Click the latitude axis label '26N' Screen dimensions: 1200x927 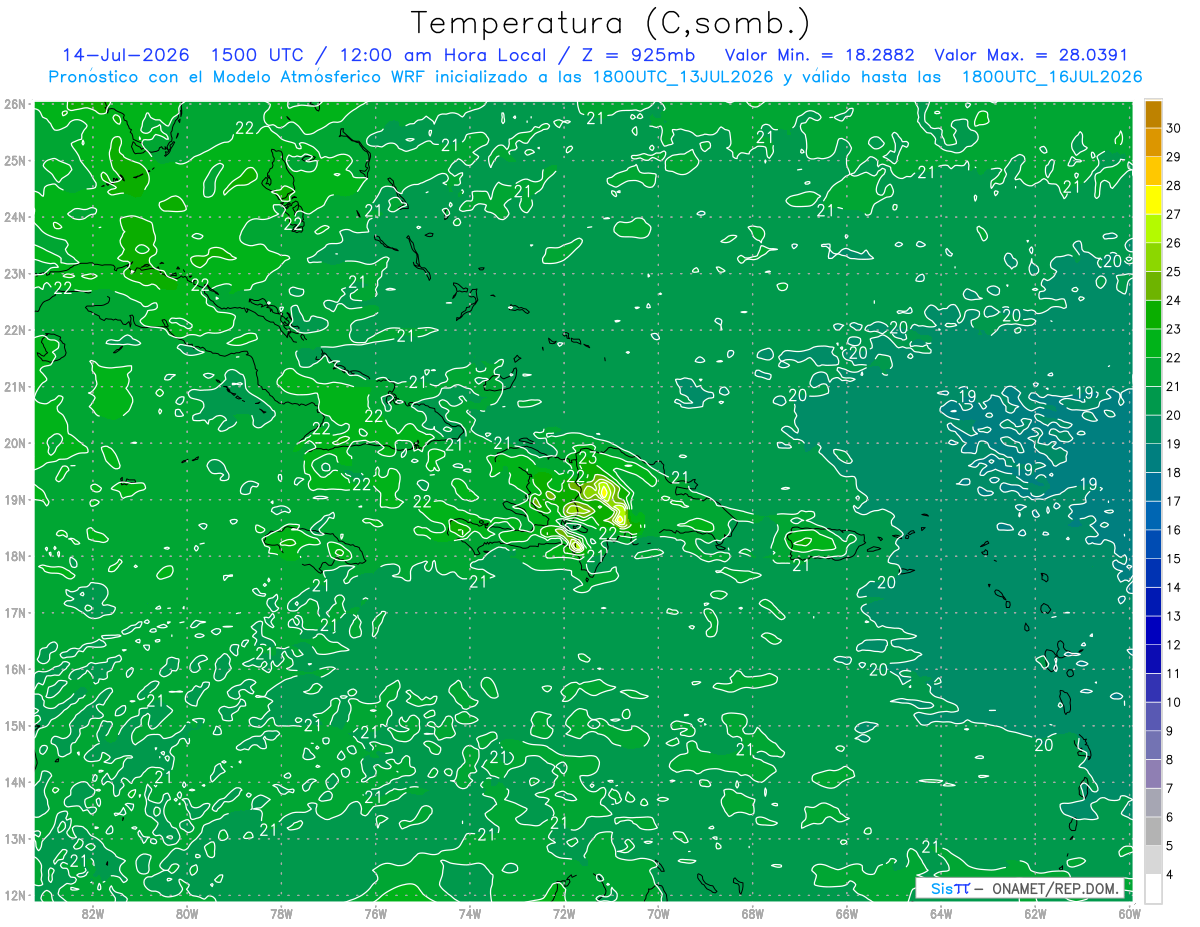pyautogui.click(x=14, y=104)
